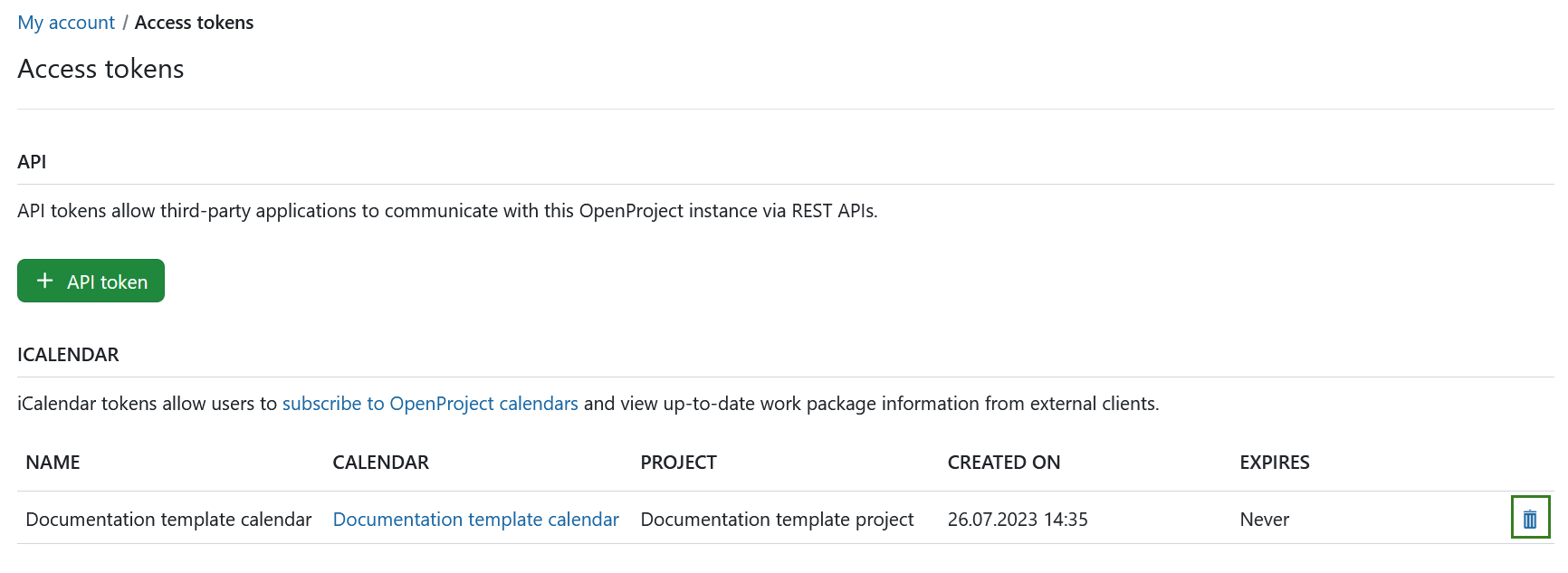
Task: Click the API tokens description text
Action: click(x=447, y=211)
